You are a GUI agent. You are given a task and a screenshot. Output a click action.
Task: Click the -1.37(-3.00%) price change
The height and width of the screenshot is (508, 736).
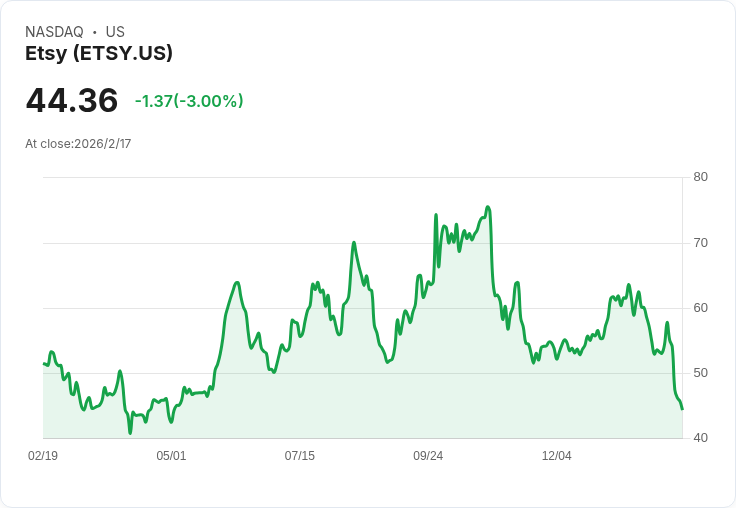(189, 101)
